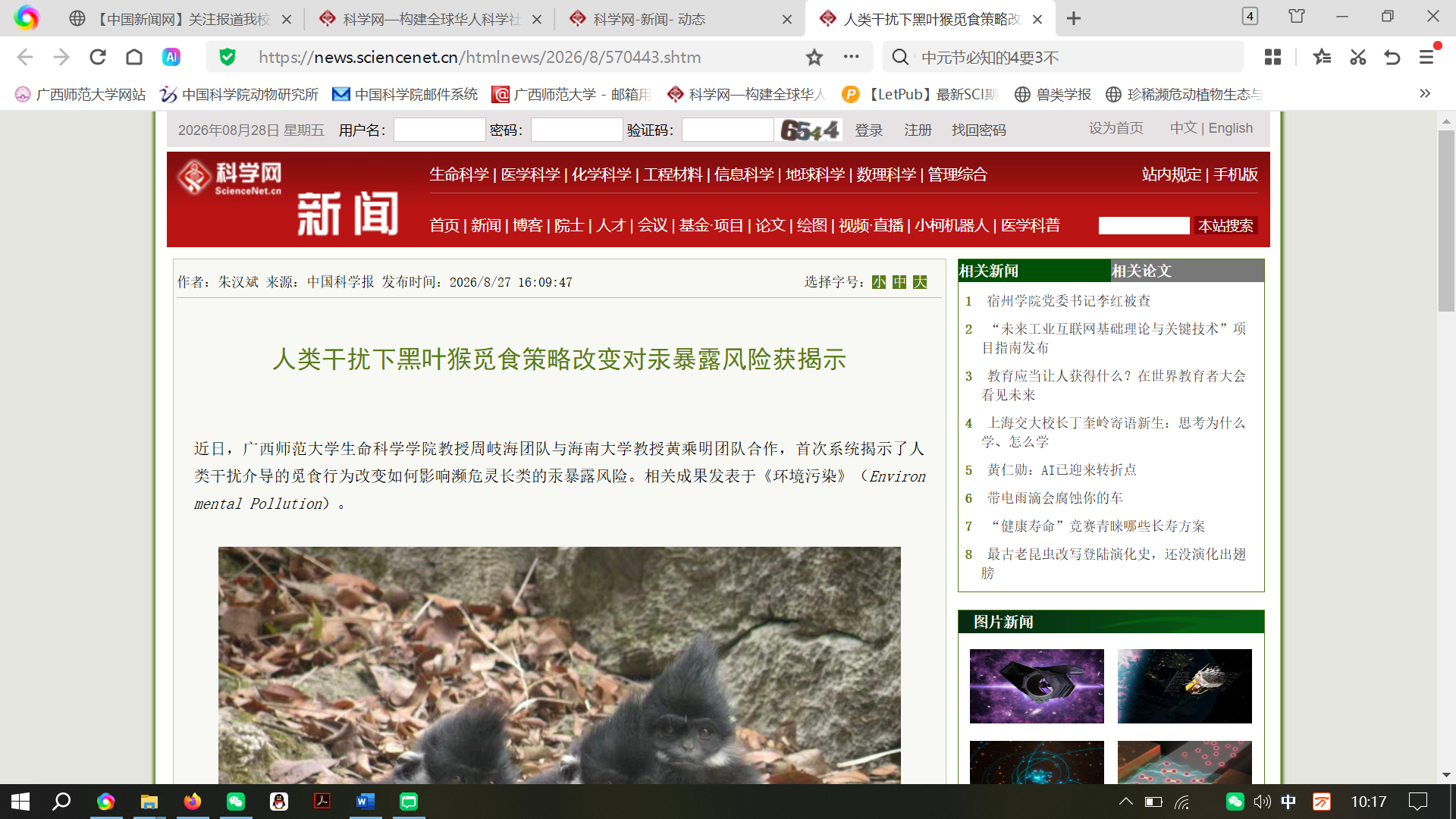The image size is (1456, 819).
Task: Open QQ penguin in the taskbar
Action: (x=279, y=802)
